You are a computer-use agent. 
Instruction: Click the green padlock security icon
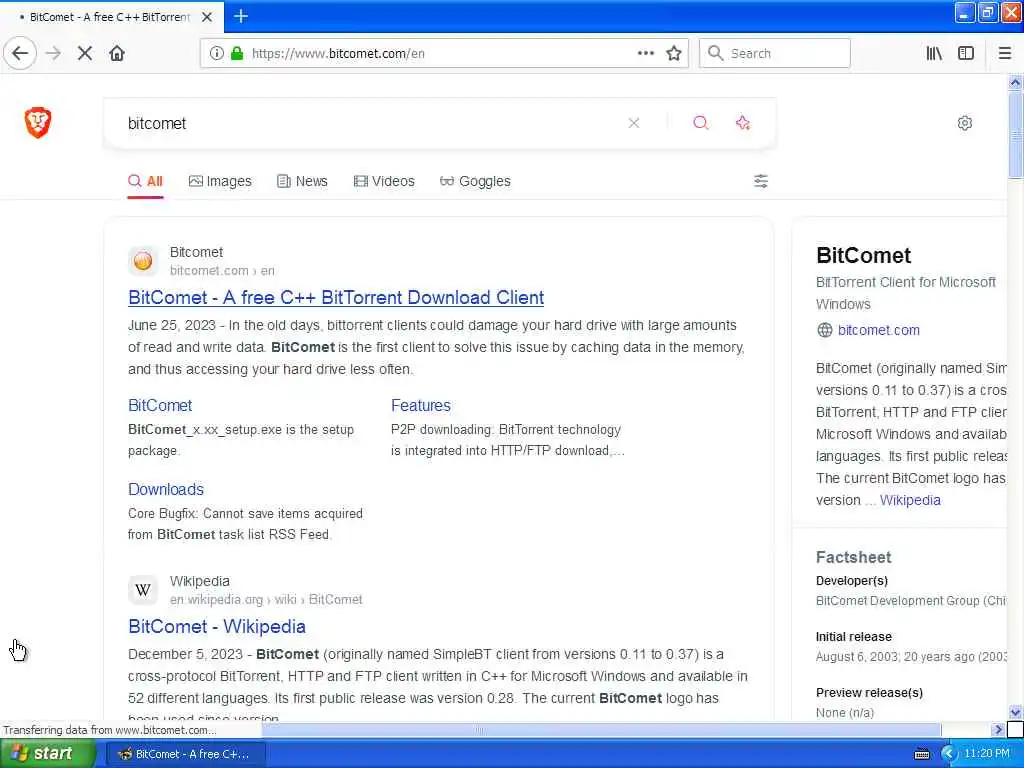237,53
